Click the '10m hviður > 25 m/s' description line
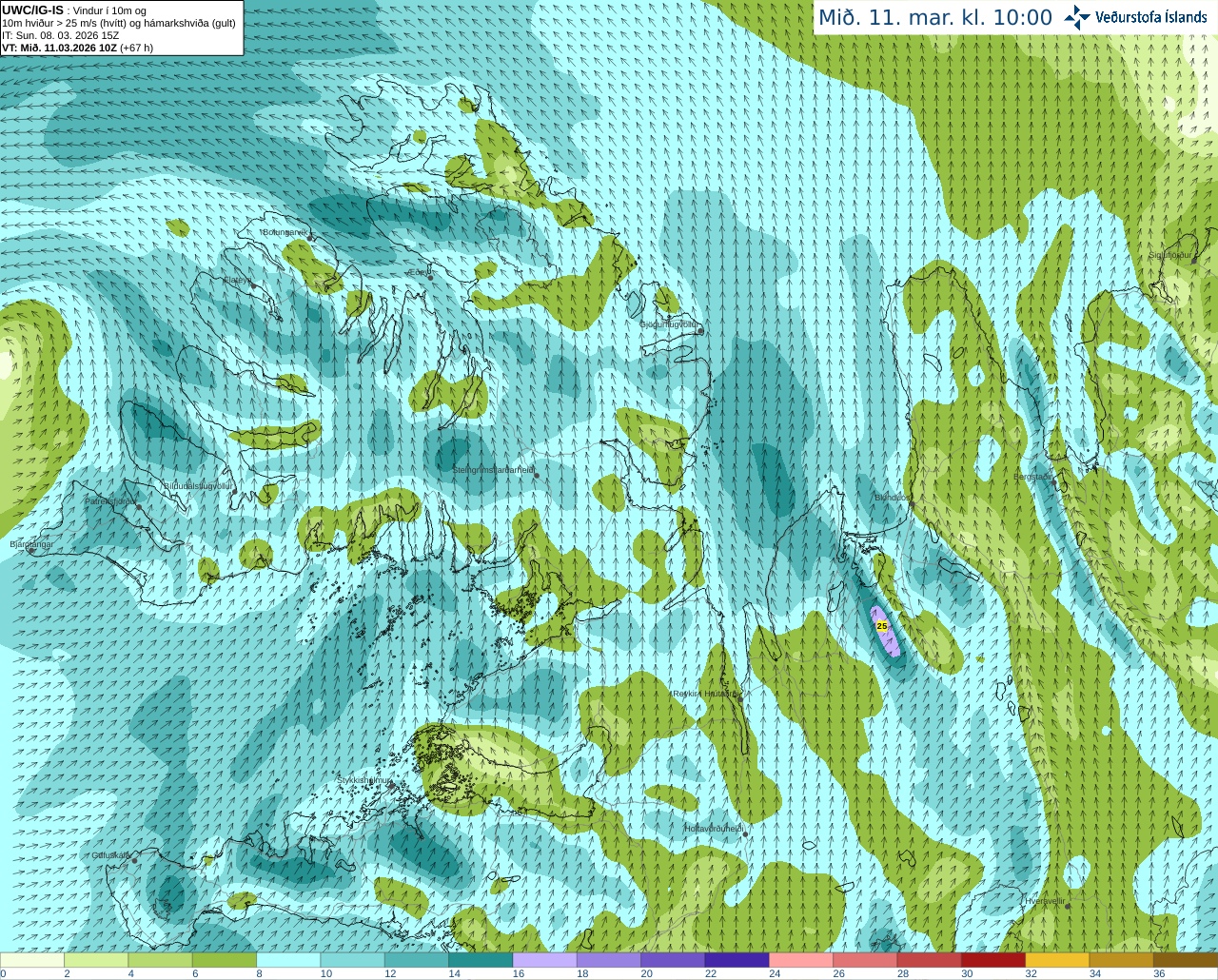Screen dimensions: 1218x980 (119, 23)
